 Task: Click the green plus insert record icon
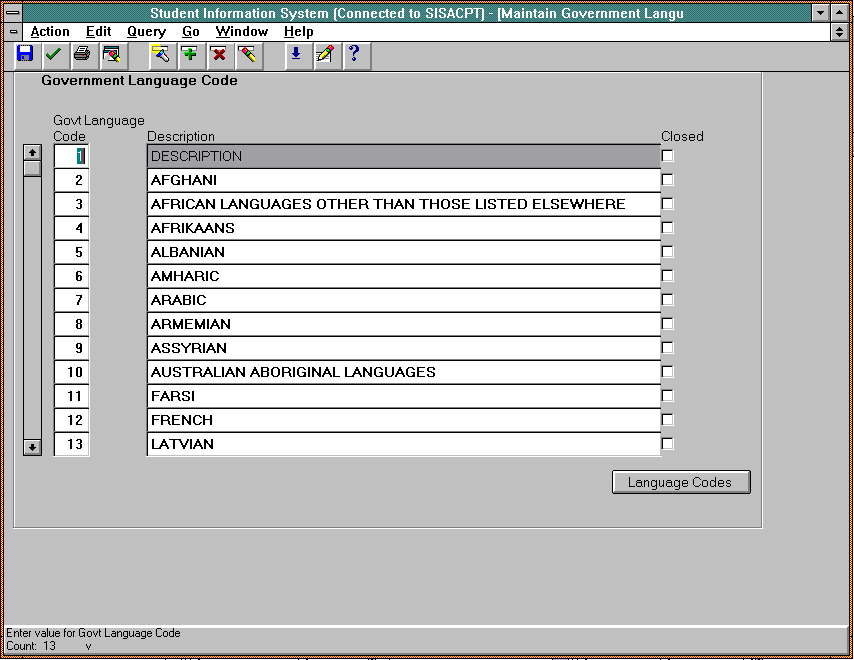pyautogui.click(x=189, y=54)
